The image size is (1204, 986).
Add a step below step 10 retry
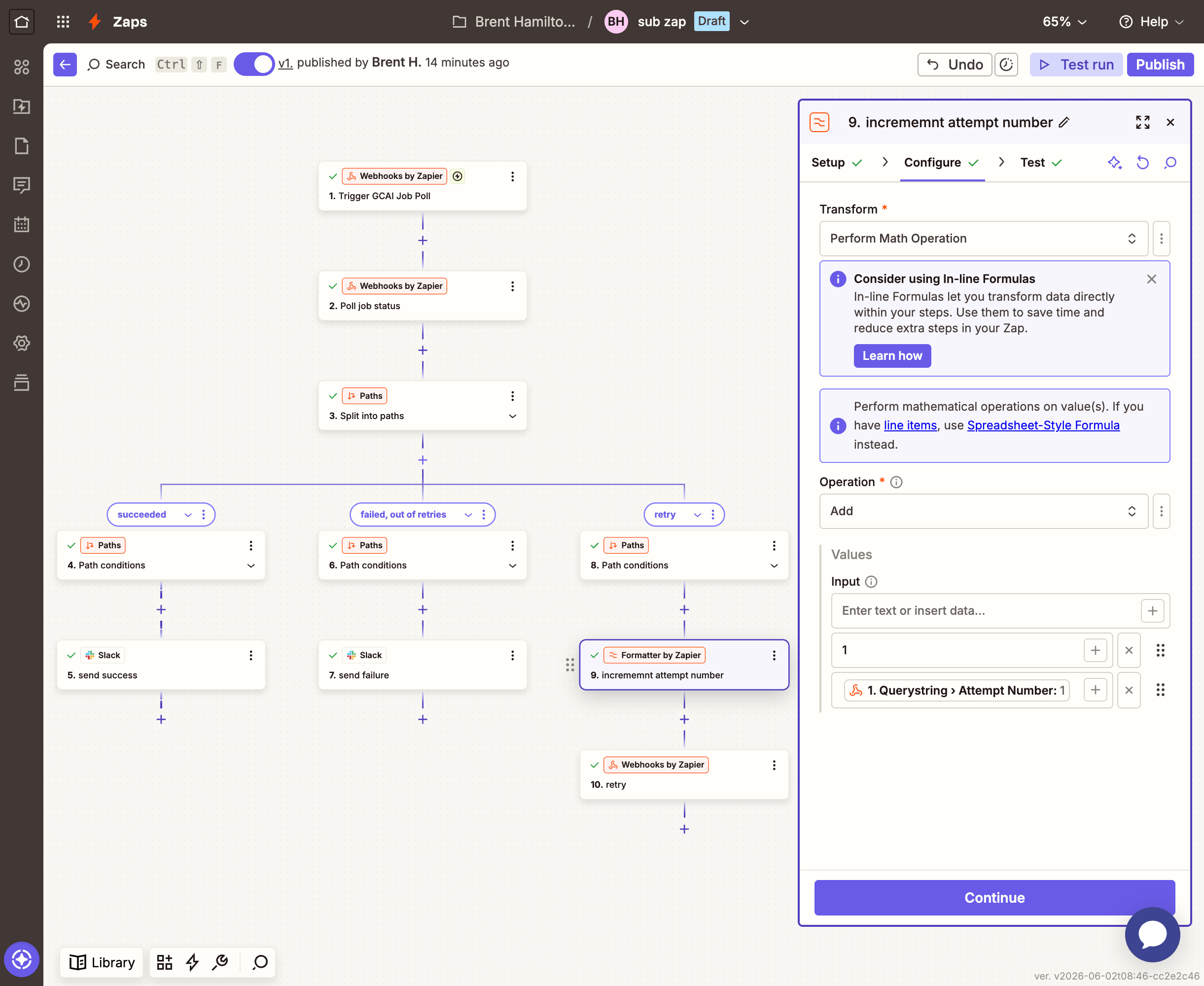click(684, 829)
